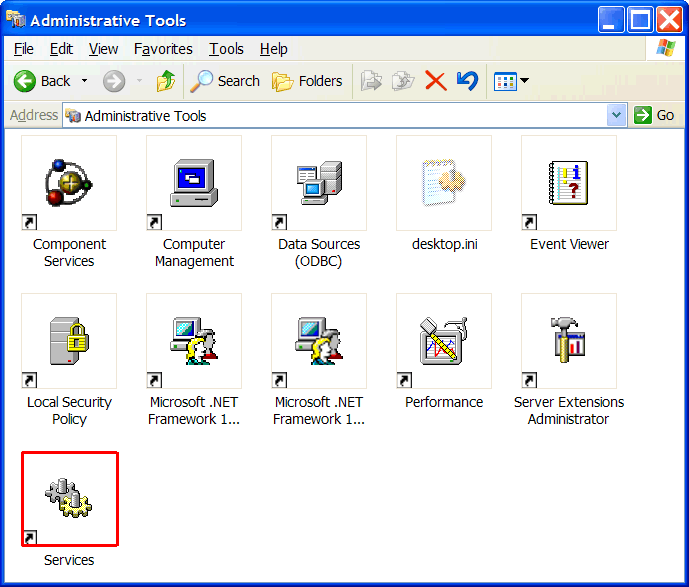Image resolution: width=689 pixels, height=587 pixels.
Task: Open the Edit menu
Action: coord(61,49)
